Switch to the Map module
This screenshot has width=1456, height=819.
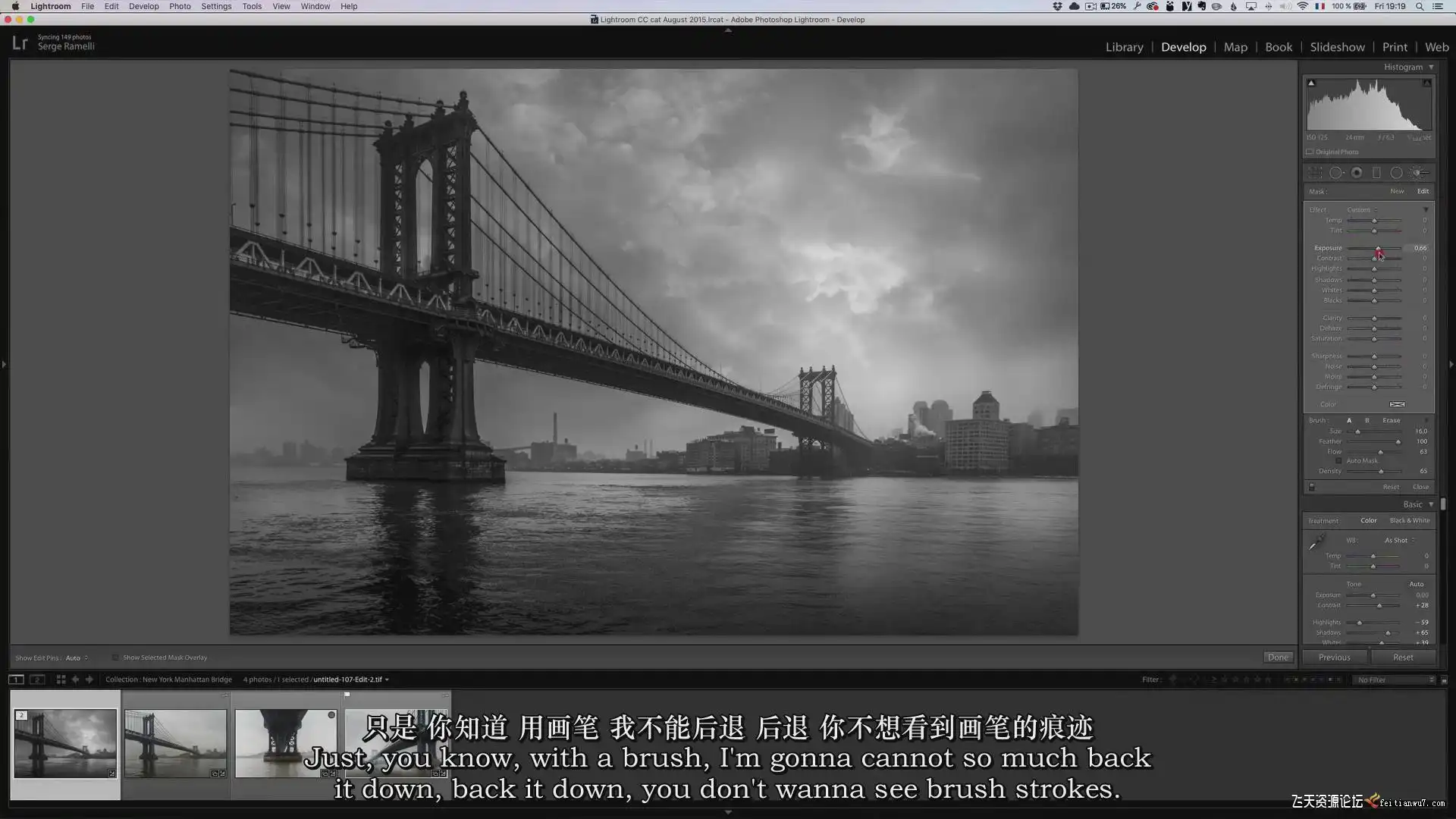click(x=1235, y=47)
